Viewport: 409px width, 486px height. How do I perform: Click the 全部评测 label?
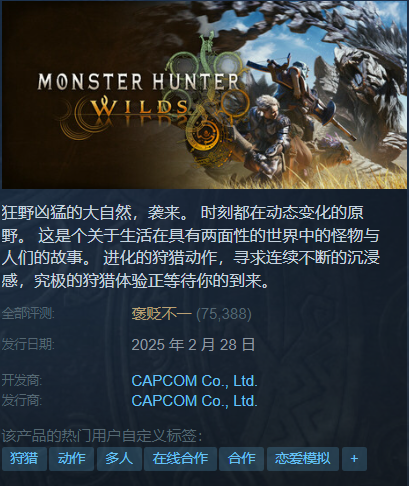[28, 313]
